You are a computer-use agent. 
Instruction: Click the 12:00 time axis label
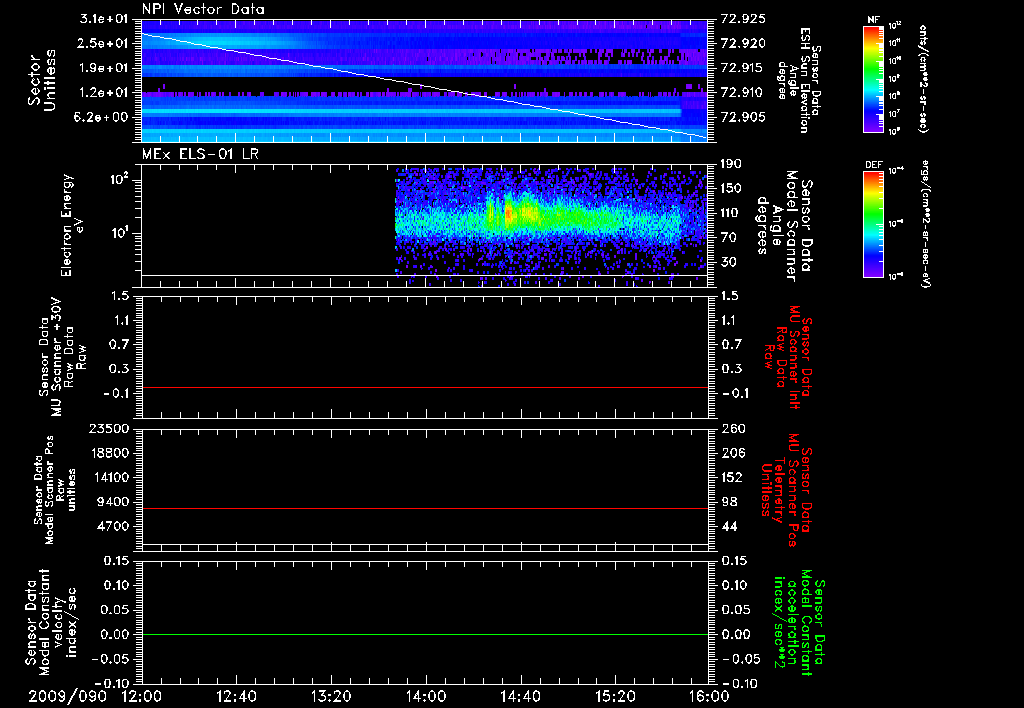pyautogui.click(x=142, y=697)
